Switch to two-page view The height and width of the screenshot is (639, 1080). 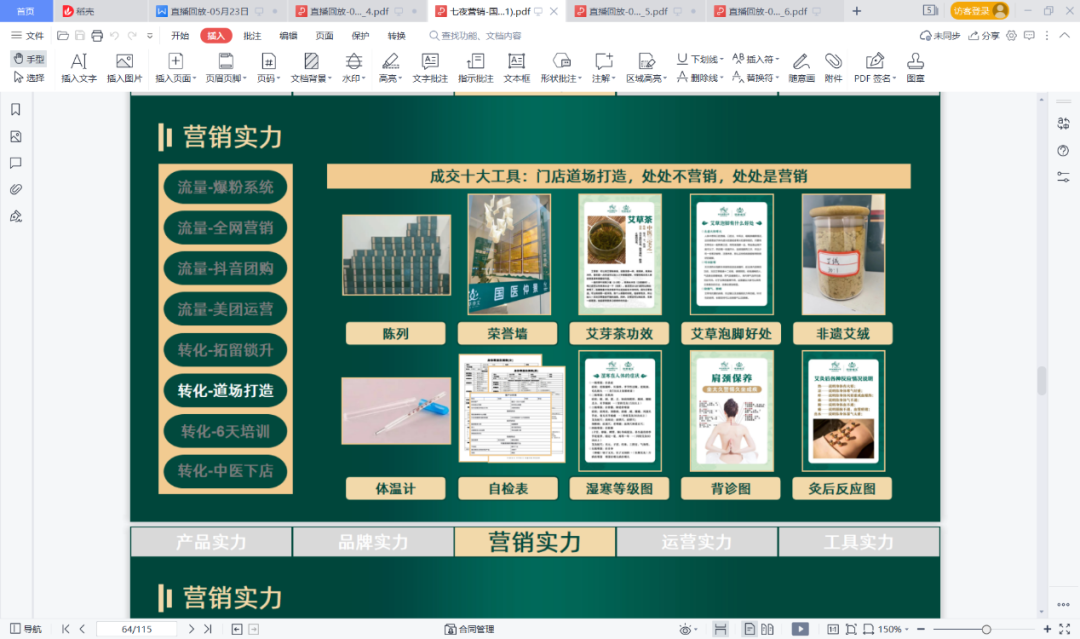(767, 629)
